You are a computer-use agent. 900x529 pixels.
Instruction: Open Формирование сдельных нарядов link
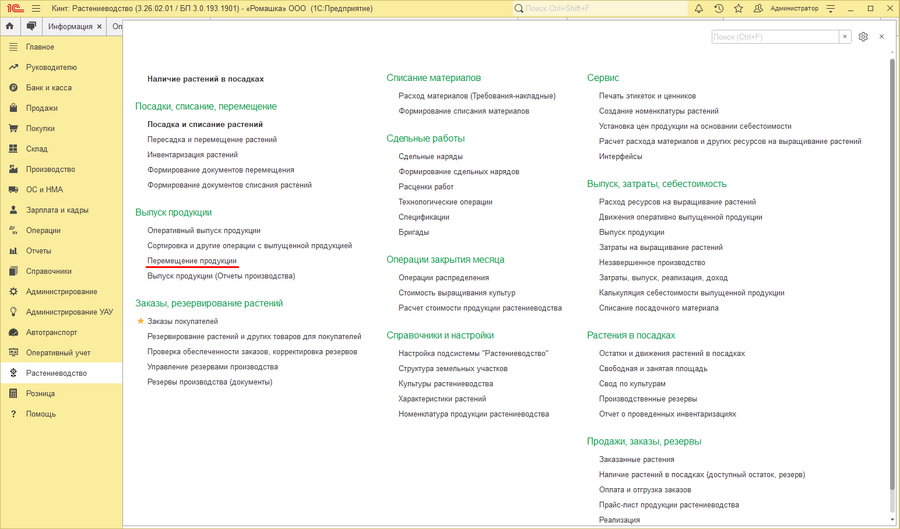pyautogui.click(x=459, y=172)
